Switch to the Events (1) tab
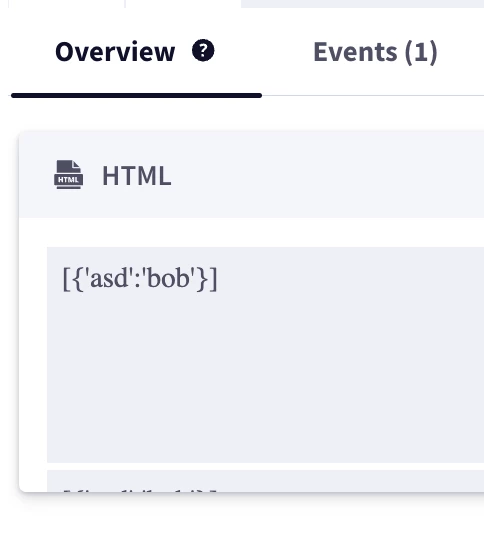The width and height of the screenshot is (484, 536). pyautogui.click(x=375, y=52)
